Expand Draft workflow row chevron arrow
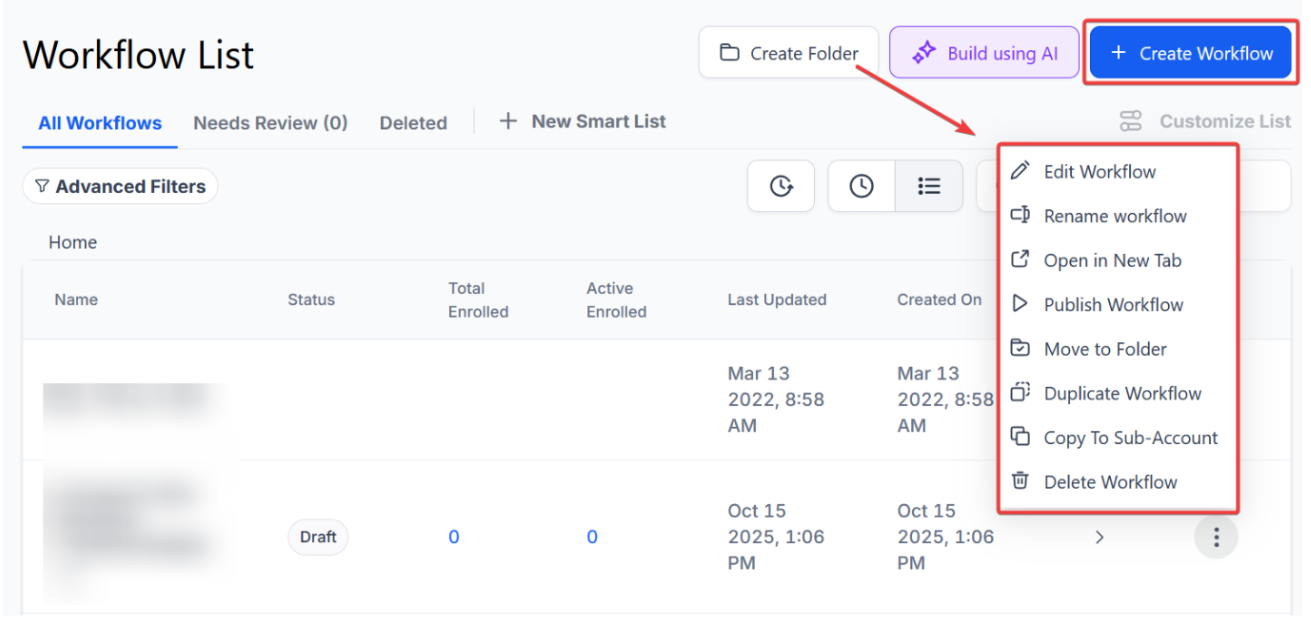 tap(1099, 537)
